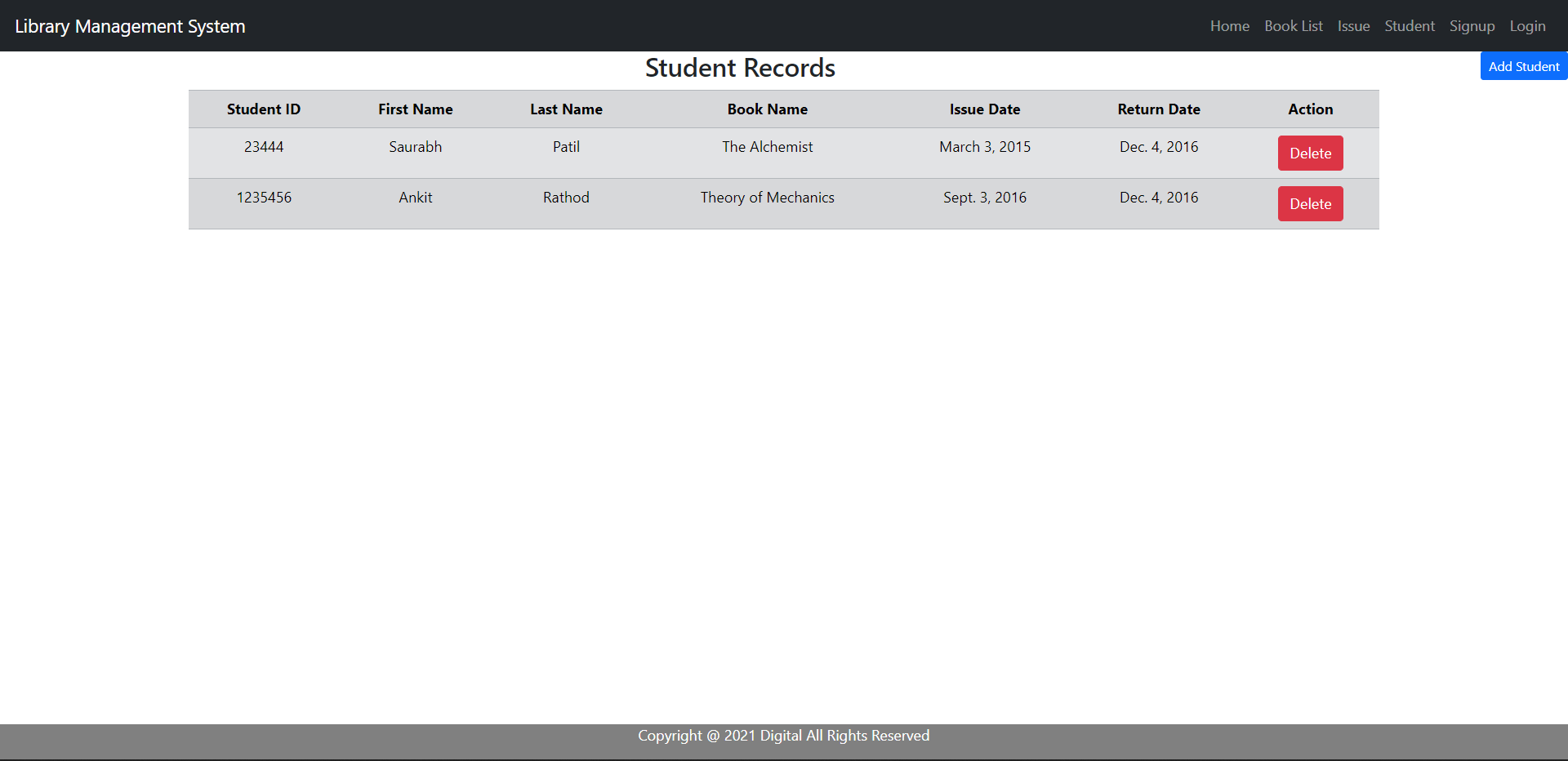Viewport: 1568px width, 761px height.
Task: Open the Home navigation link
Action: [1229, 25]
